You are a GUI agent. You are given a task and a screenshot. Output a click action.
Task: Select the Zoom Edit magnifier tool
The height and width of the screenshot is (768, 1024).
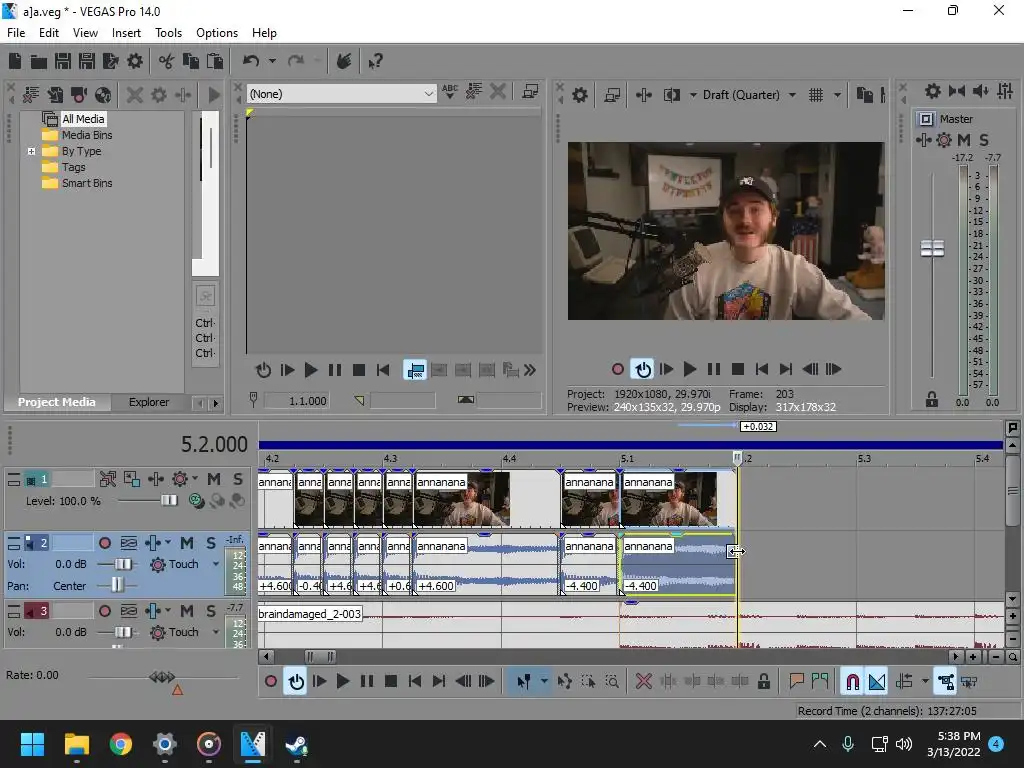coord(612,682)
